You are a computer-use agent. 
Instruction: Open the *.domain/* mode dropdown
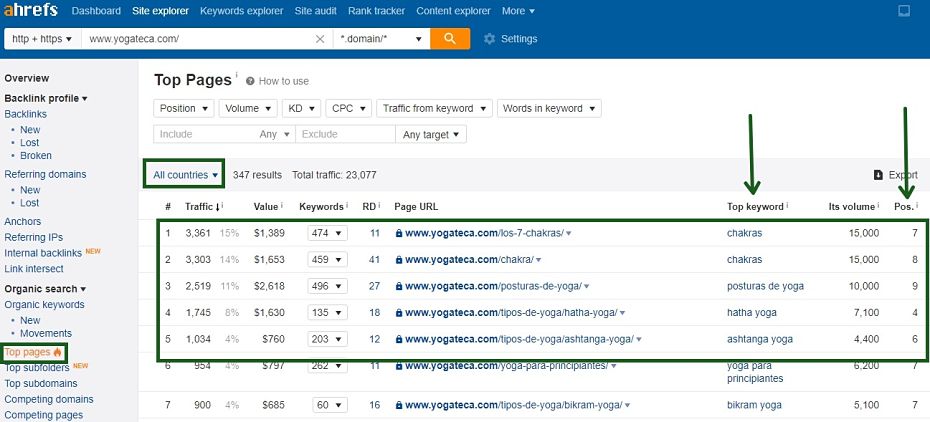(x=381, y=39)
